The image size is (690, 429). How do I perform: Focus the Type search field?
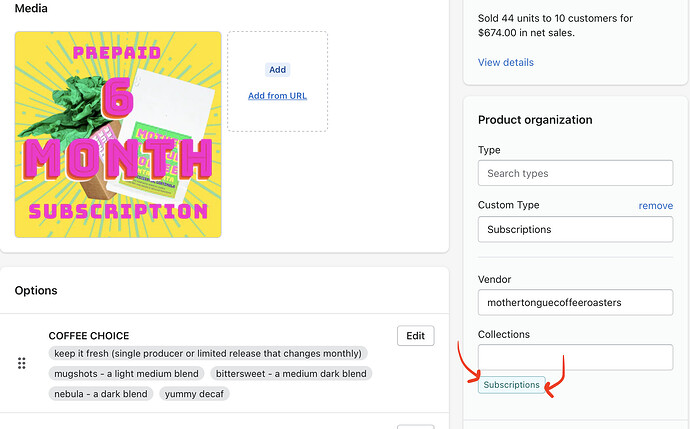pos(575,173)
